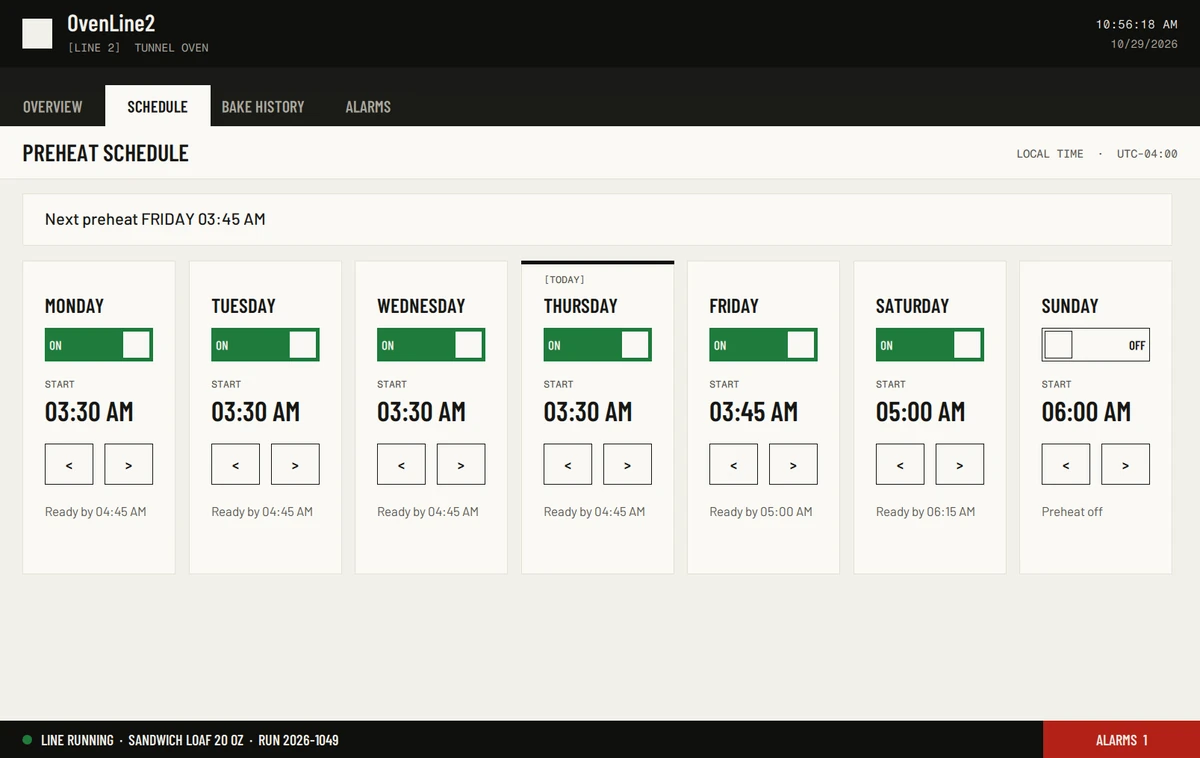Increase Sunday 06:00 AM start time
1200x758 pixels.
pyautogui.click(x=1126, y=465)
